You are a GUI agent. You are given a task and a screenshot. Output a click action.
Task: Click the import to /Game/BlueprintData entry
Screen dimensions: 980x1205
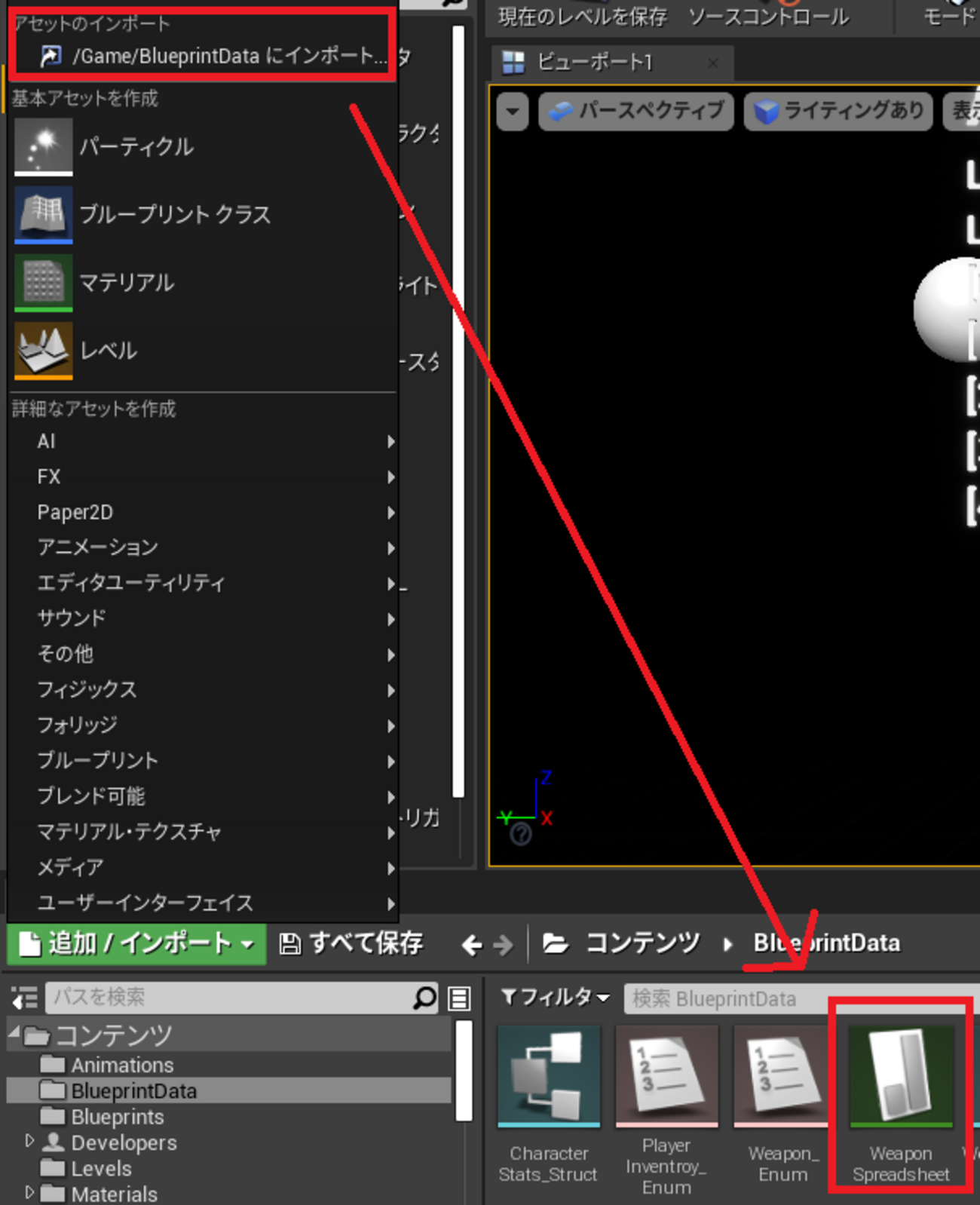coord(204,56)
